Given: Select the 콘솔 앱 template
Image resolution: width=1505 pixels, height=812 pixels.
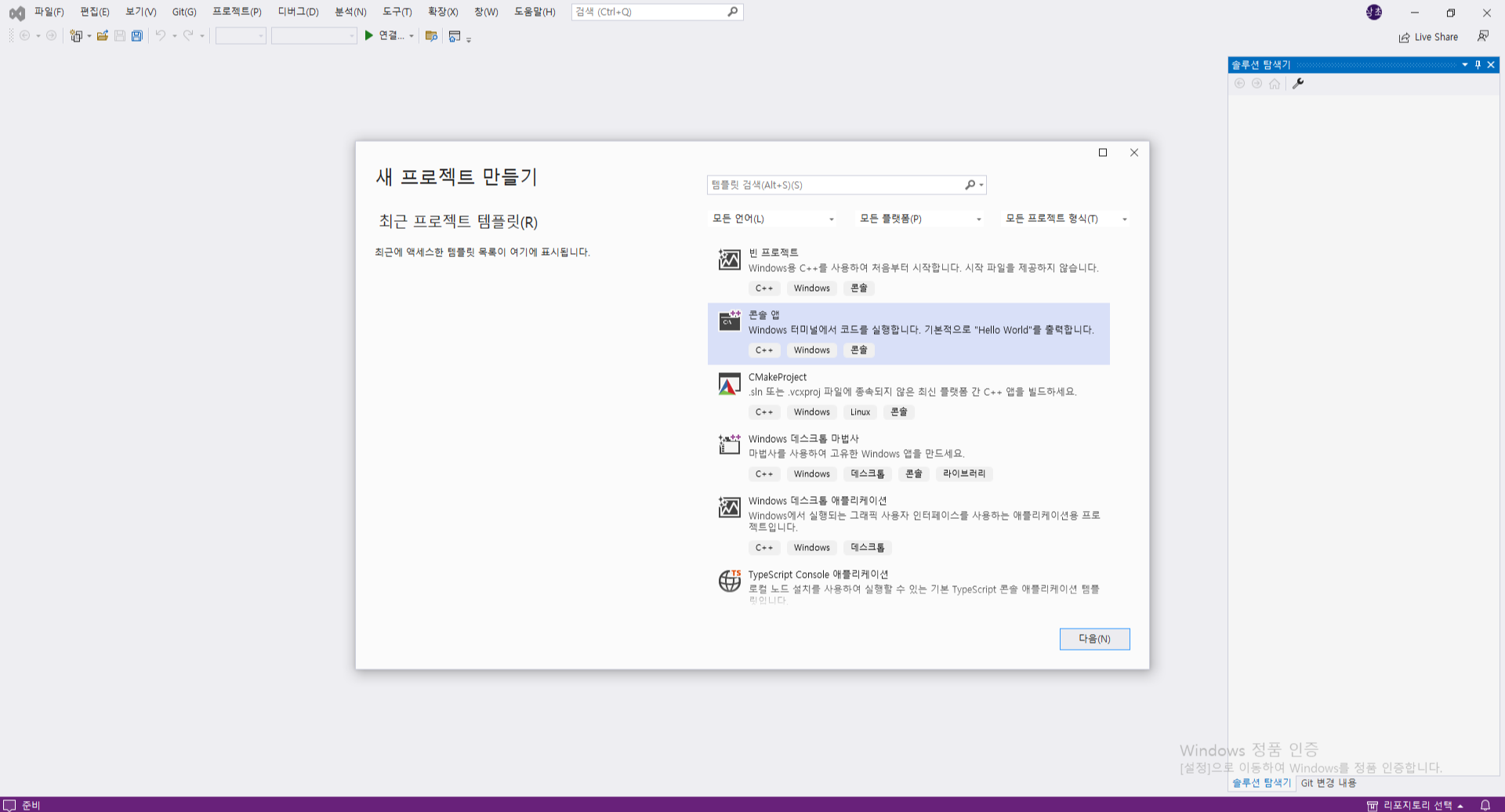Looking at the screenshot, I should [x=908, y=333].
